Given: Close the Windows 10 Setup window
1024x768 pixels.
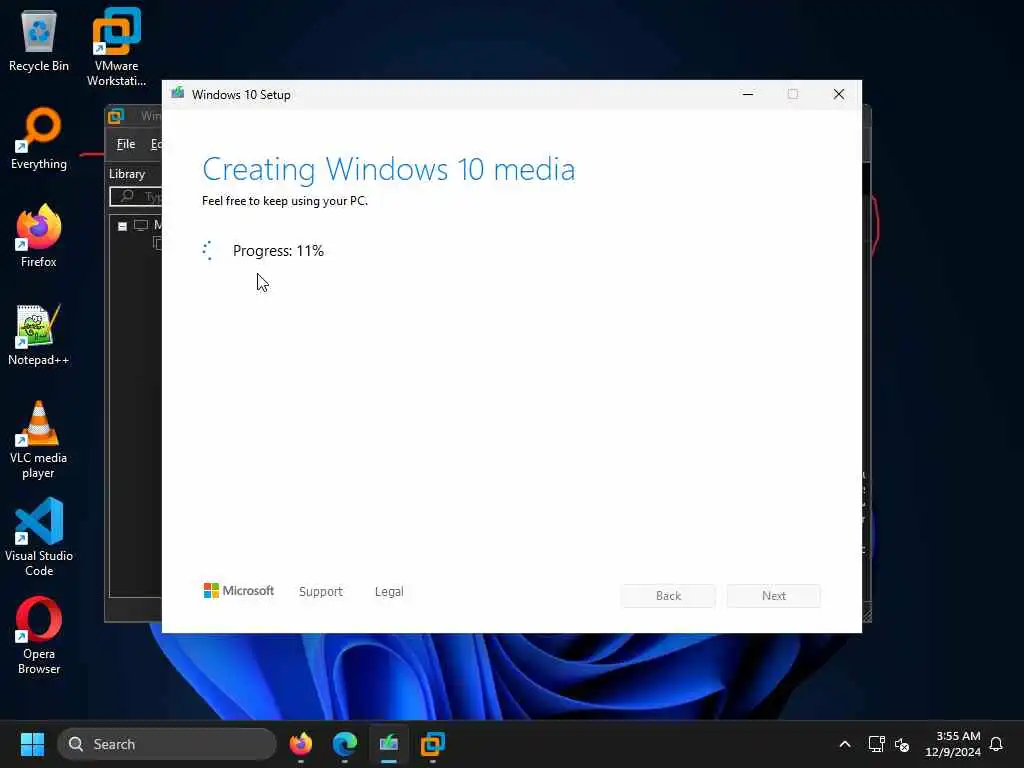Looking at the screenshot, I should click(x=839, y=95).
